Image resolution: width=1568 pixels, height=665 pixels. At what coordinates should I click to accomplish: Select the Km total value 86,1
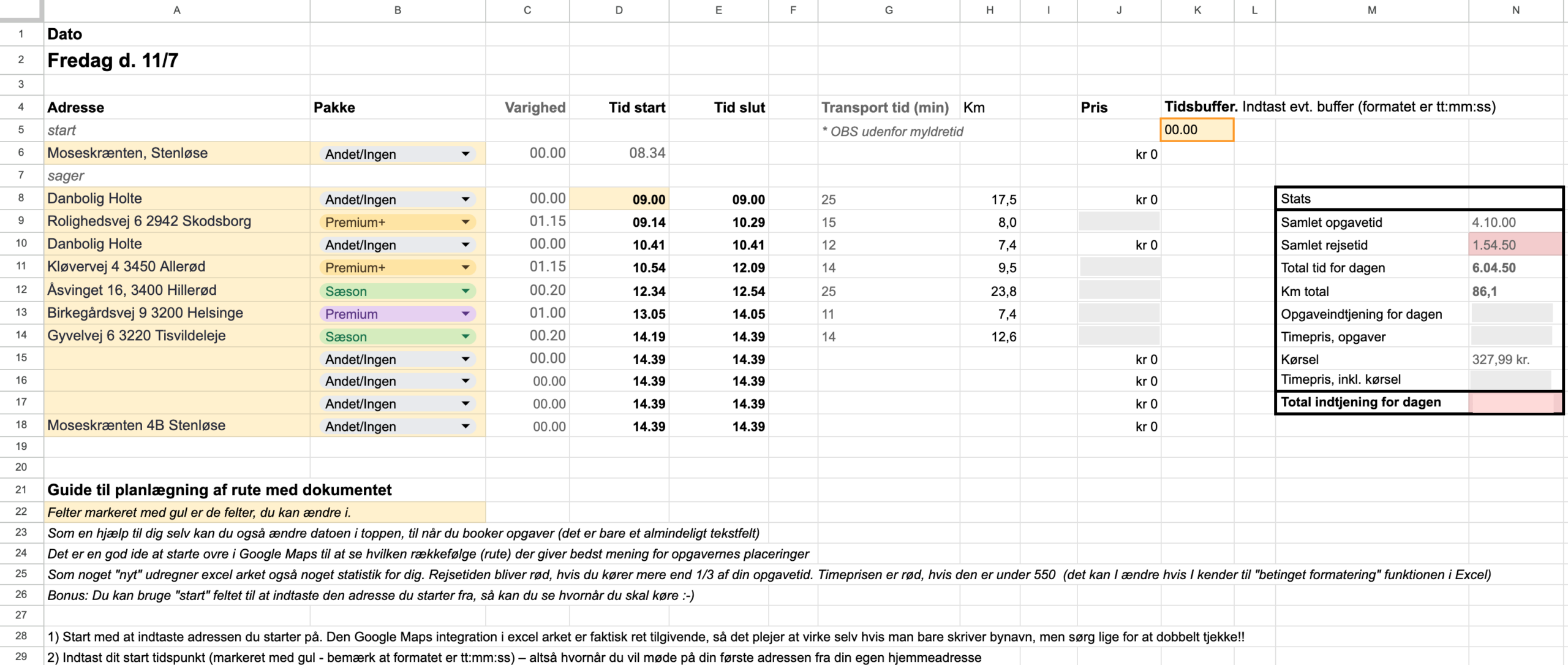coord(1515,291)
